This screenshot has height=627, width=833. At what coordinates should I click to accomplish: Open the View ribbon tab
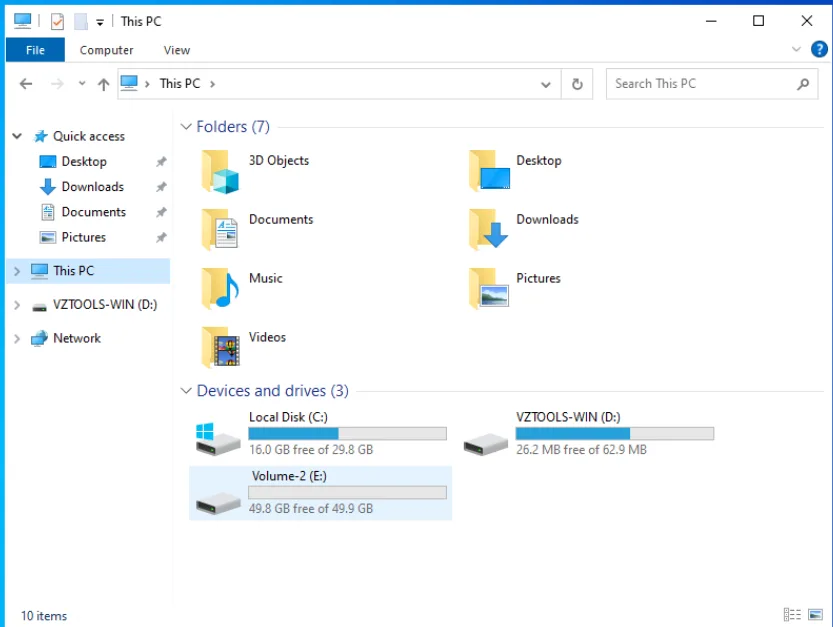[177, 50]
